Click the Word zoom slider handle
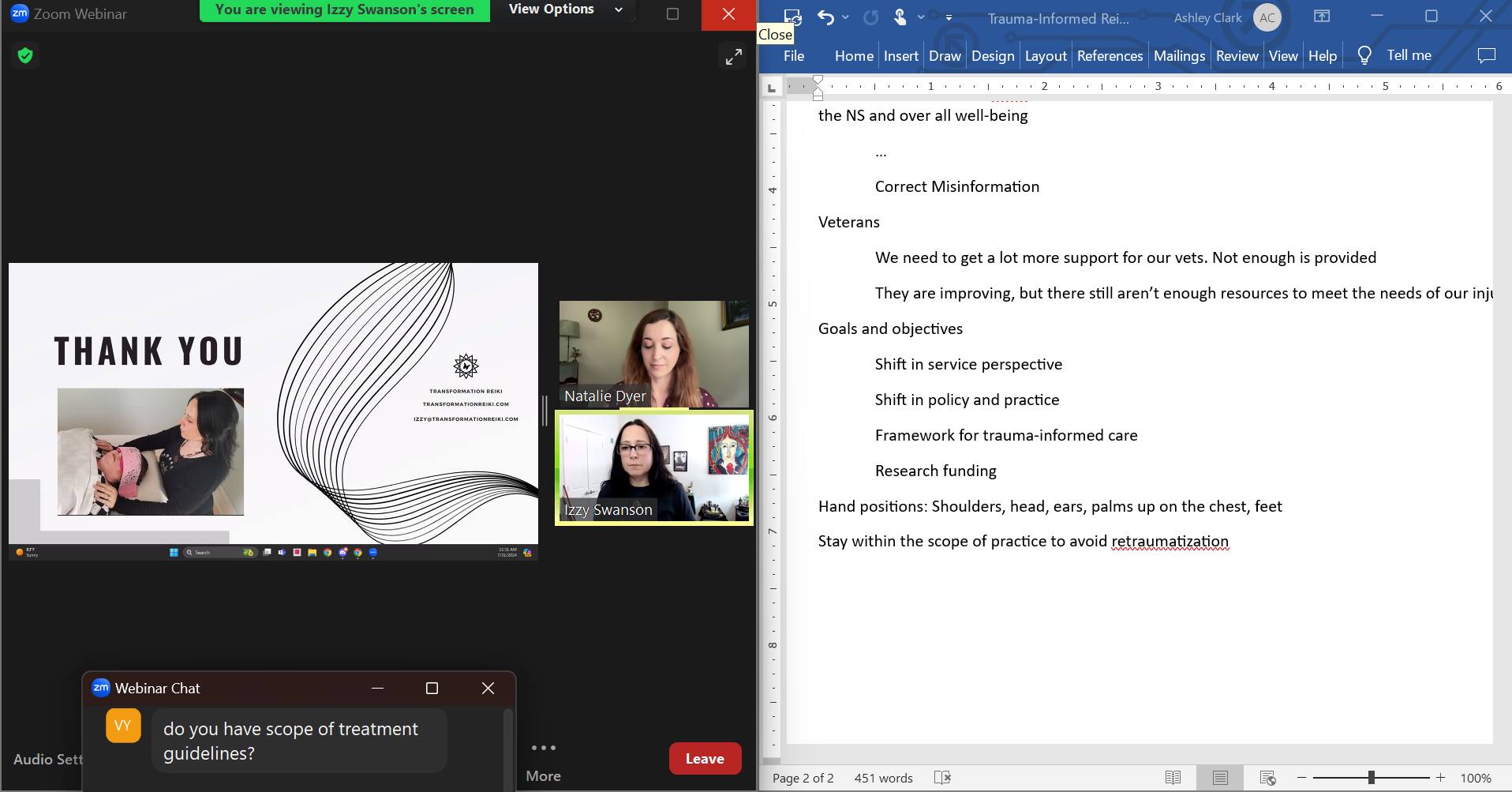The width and height of the screenshot is (1512, 792). 1372,778
